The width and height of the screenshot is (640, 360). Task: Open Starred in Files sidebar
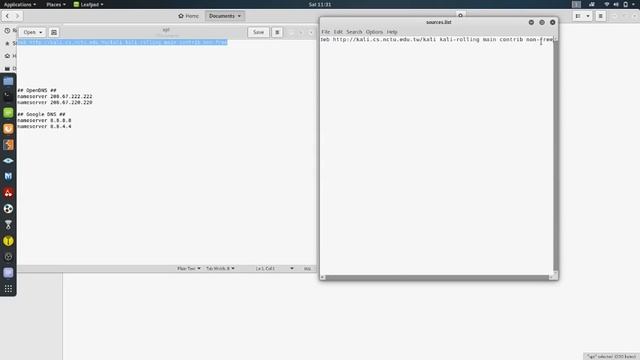pos(11,43)
